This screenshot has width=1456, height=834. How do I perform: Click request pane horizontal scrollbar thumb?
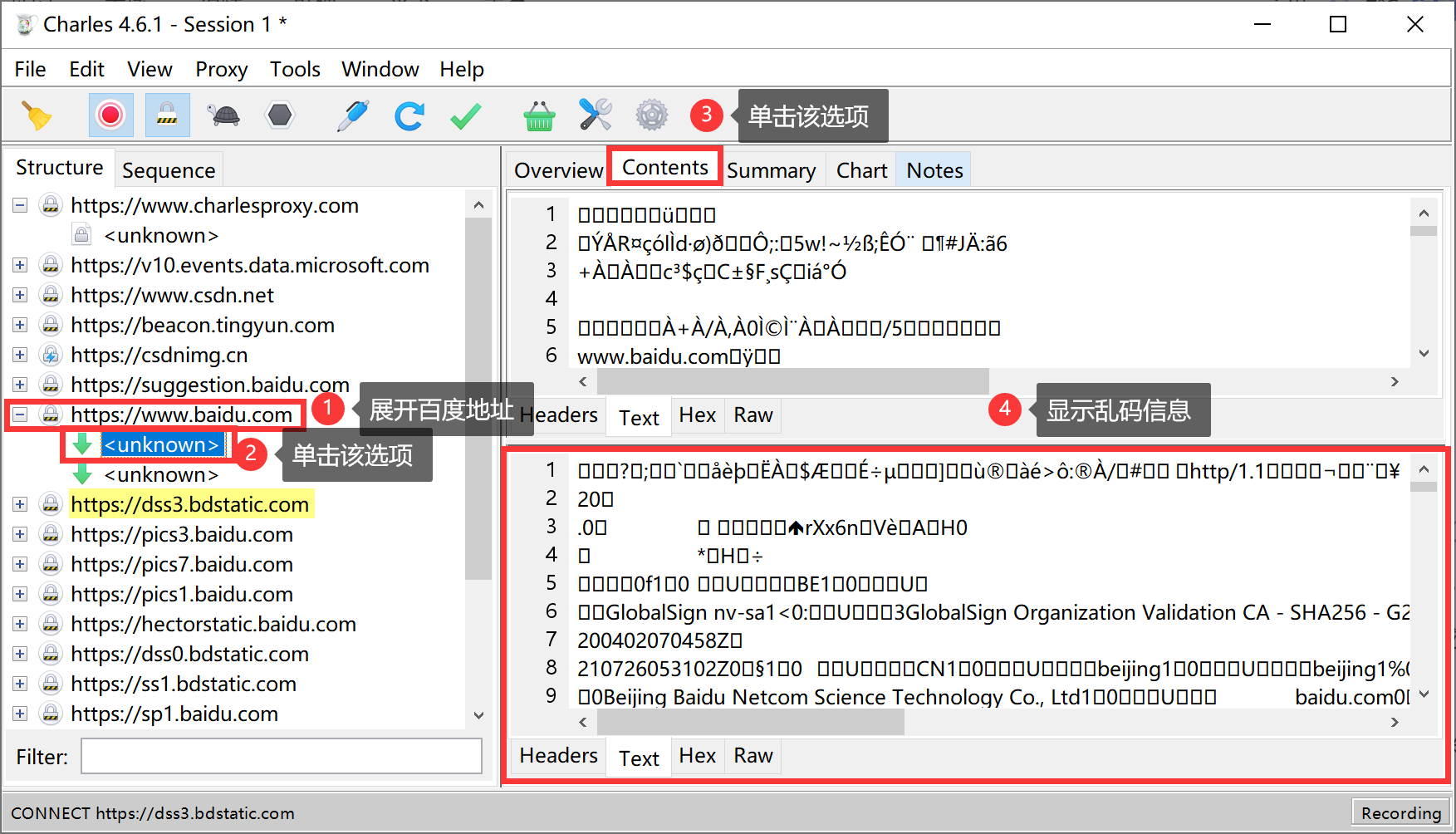[x=793, y=381]
